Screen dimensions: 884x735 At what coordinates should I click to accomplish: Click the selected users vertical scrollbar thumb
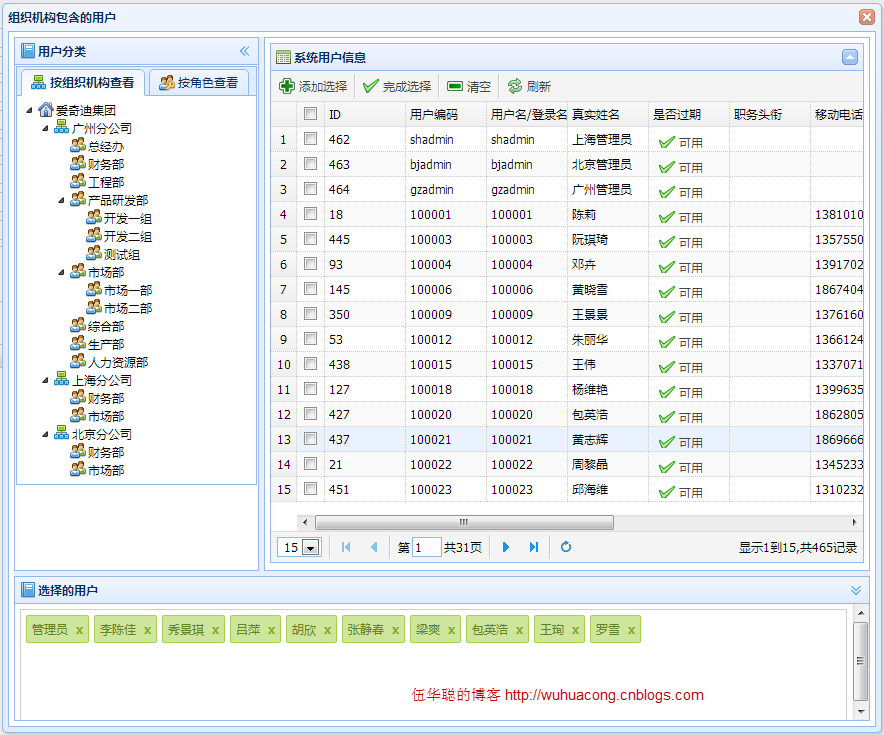(x=860, y=661)
